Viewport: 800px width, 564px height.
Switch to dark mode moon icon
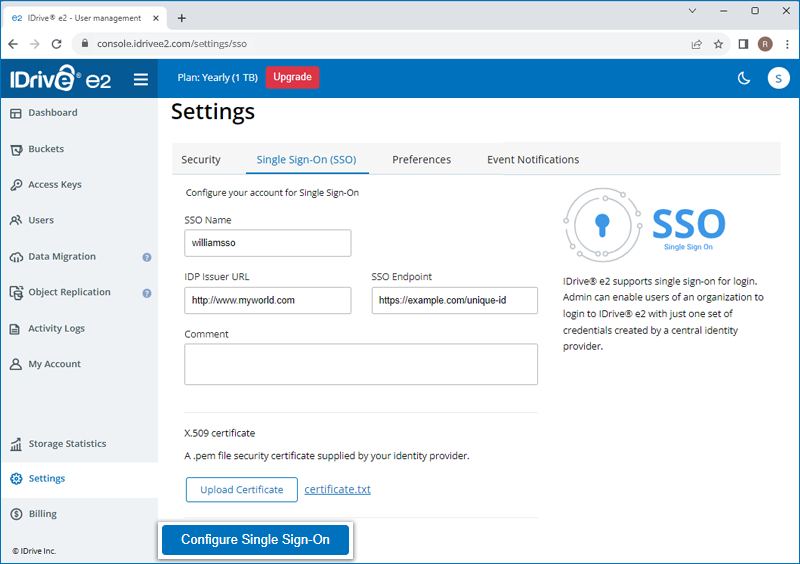click(744, 79)
